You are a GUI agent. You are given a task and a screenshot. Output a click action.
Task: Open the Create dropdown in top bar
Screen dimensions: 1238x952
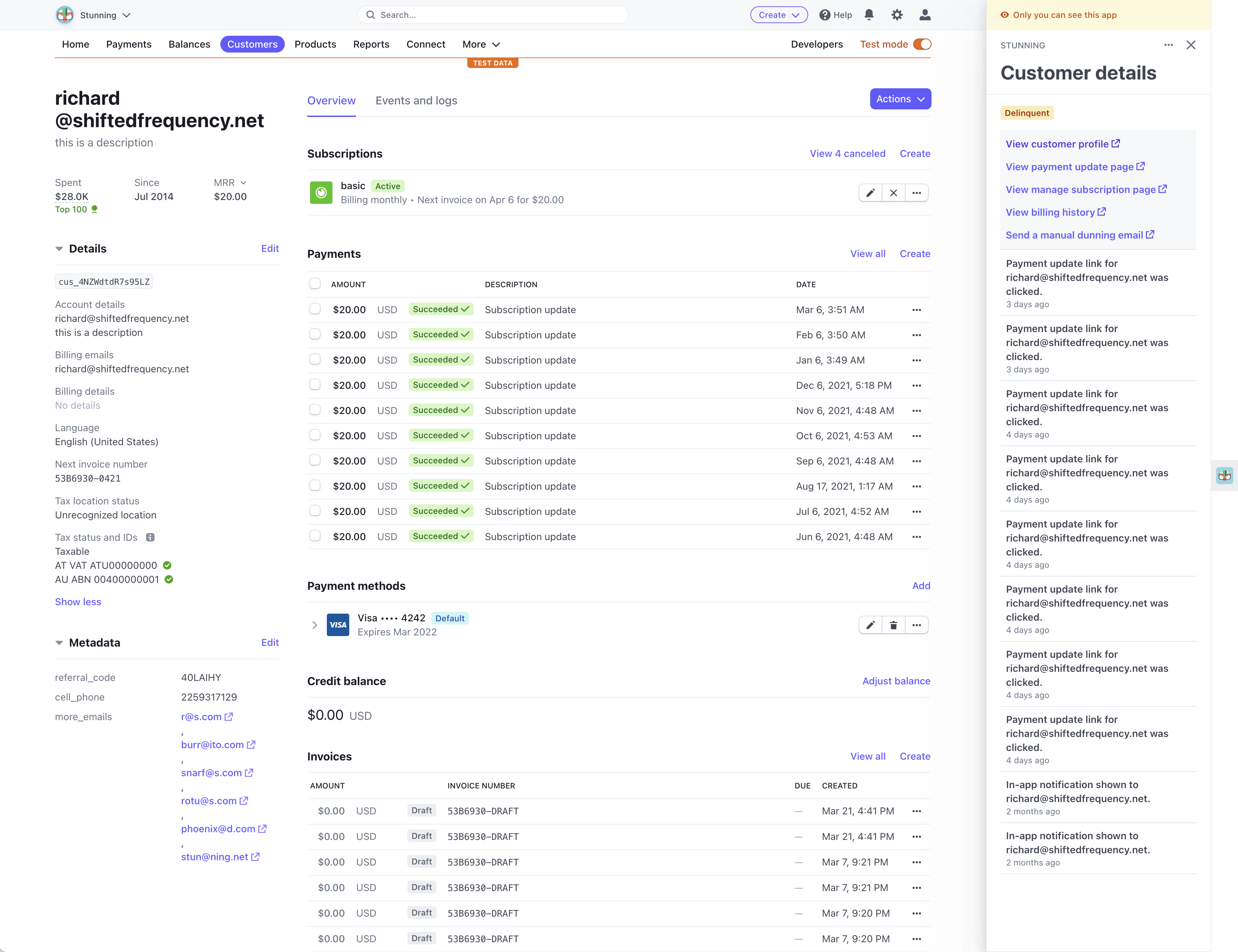778,15
